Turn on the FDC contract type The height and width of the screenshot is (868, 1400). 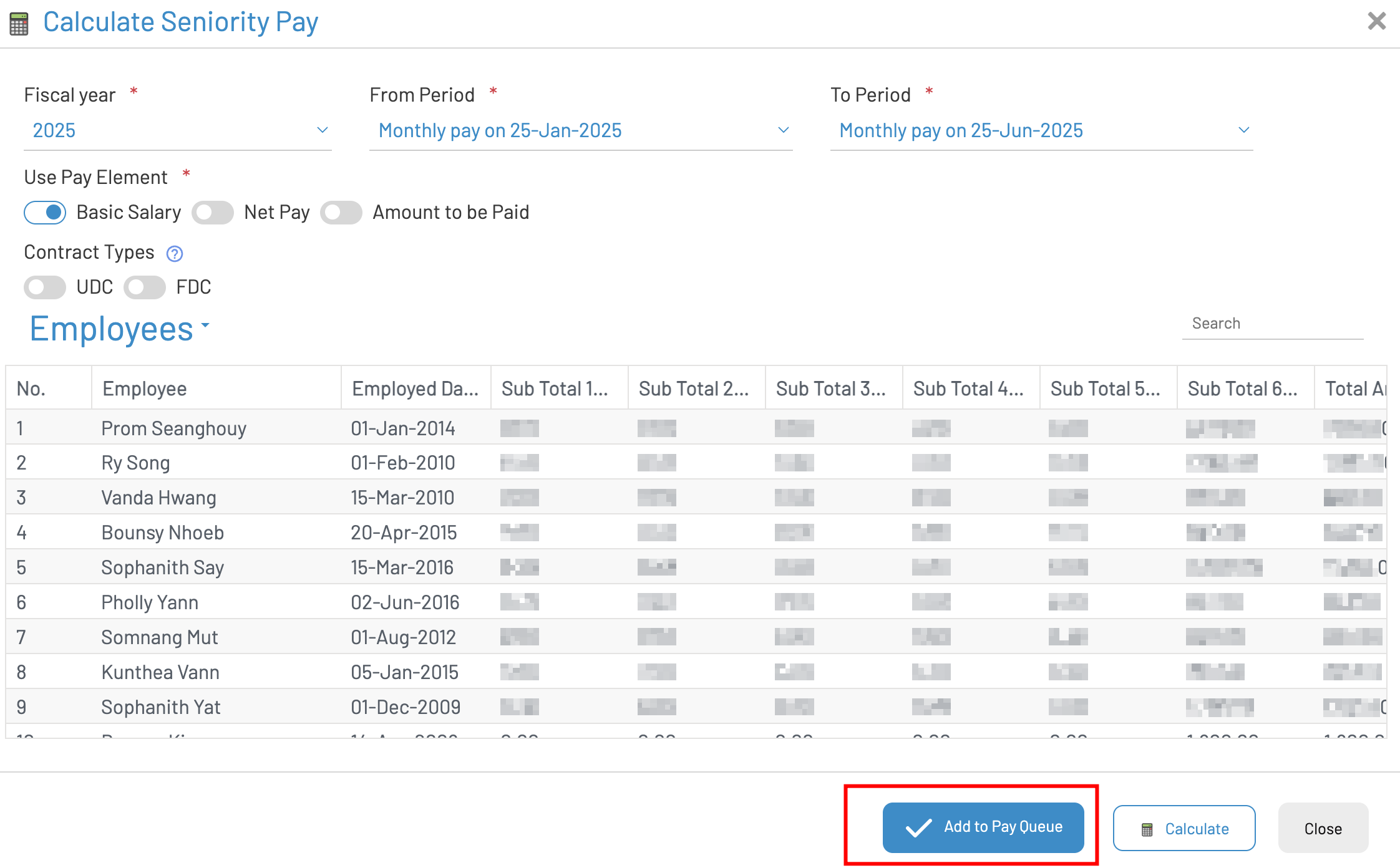pos(145,287)
